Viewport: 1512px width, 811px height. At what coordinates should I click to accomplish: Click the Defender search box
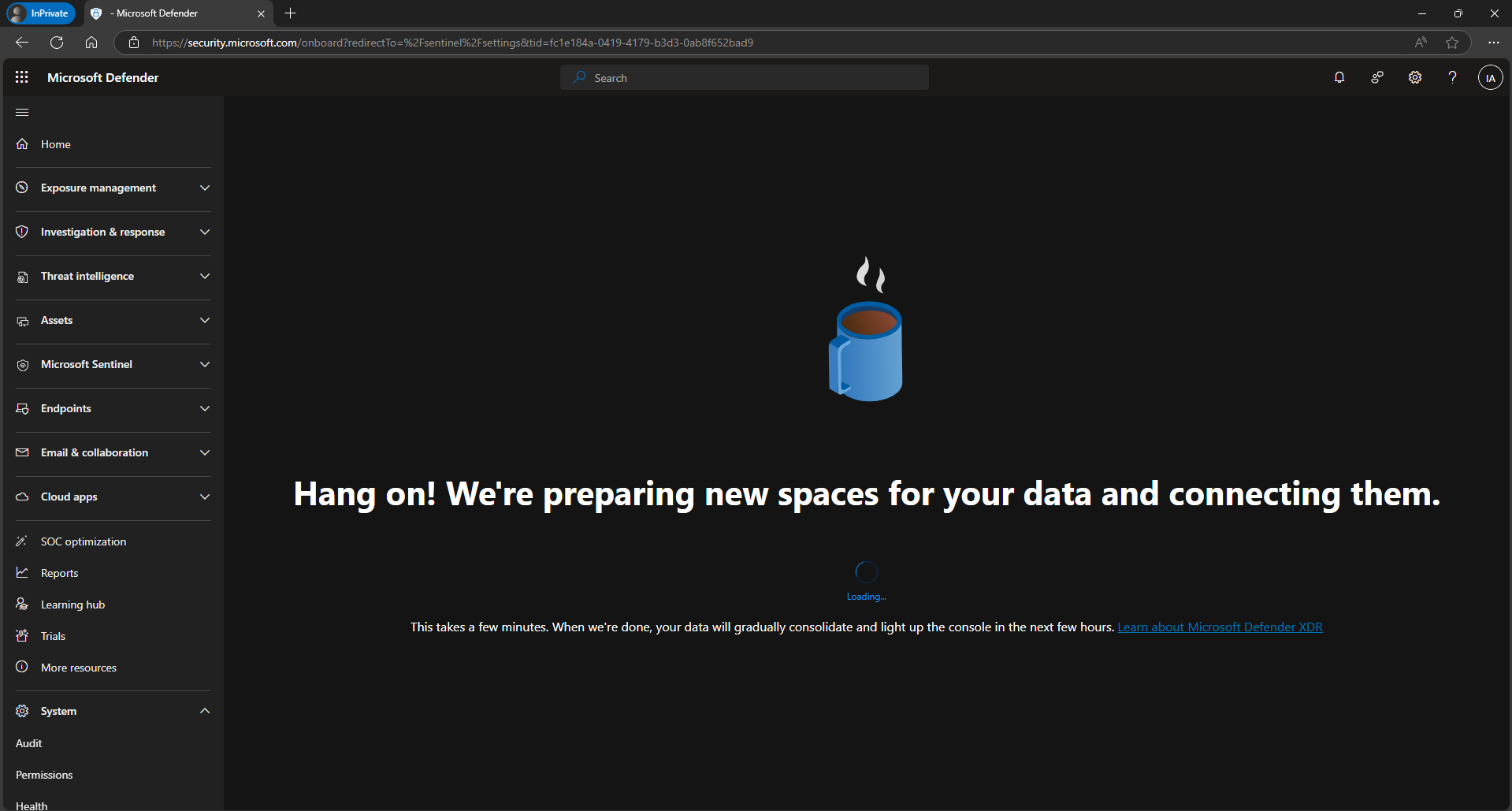pos(745,77)
